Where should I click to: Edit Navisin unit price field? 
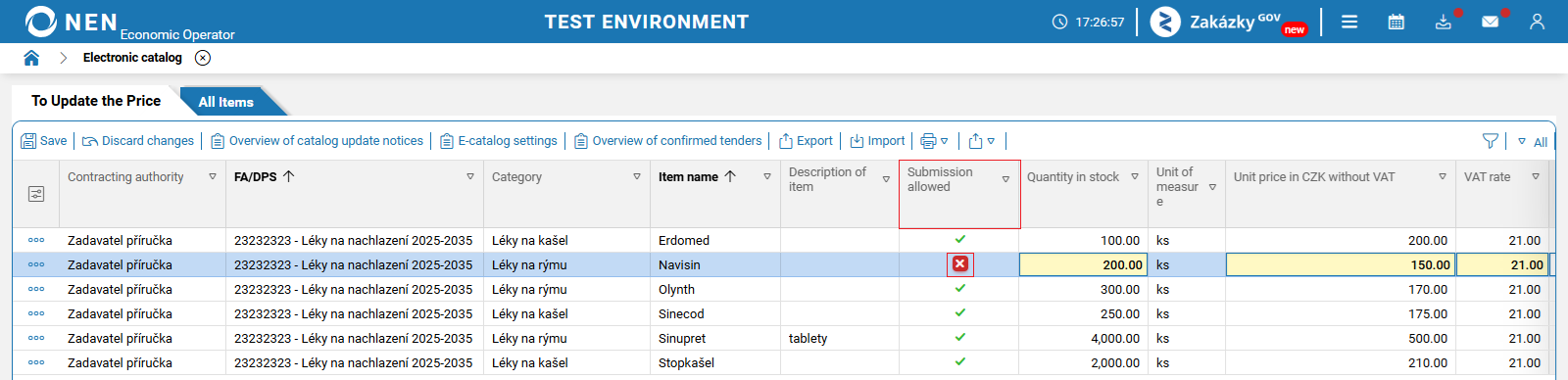click(x=1341, y=264)
